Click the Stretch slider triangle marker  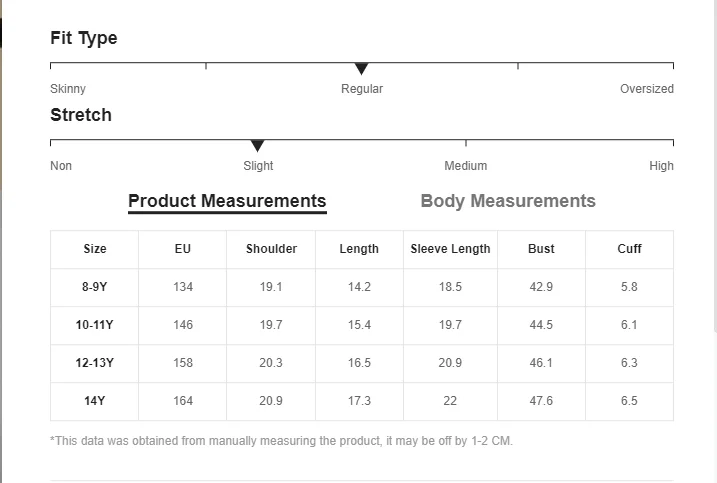pyautogui.click(x=257, y=146)
